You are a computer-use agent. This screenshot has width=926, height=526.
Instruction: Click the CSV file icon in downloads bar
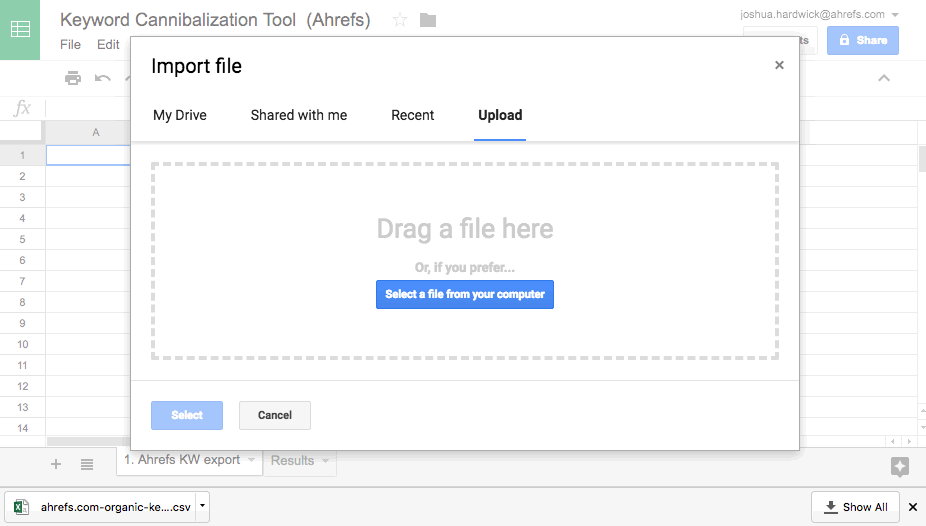tap(22, 507)
